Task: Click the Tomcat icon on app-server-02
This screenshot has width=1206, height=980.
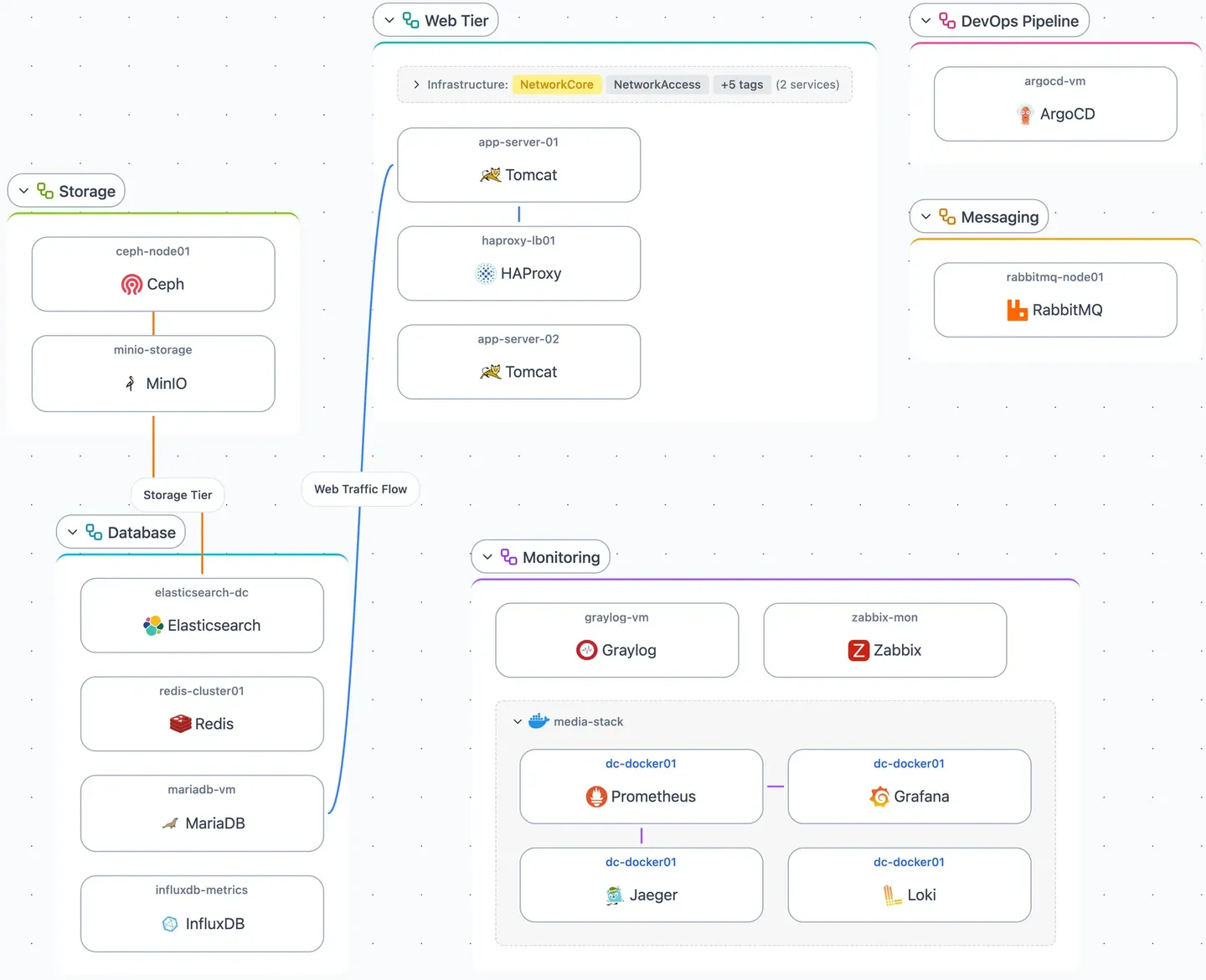Action: (x=490, y=372)
